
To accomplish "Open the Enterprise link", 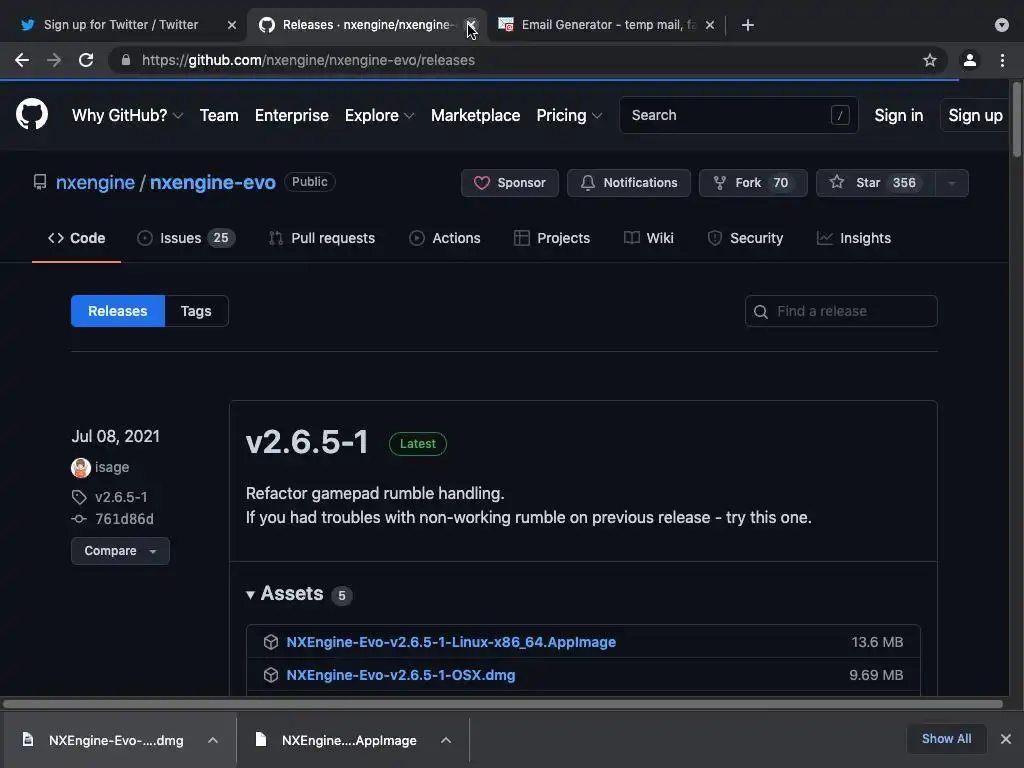I will (x=292, y=116).
